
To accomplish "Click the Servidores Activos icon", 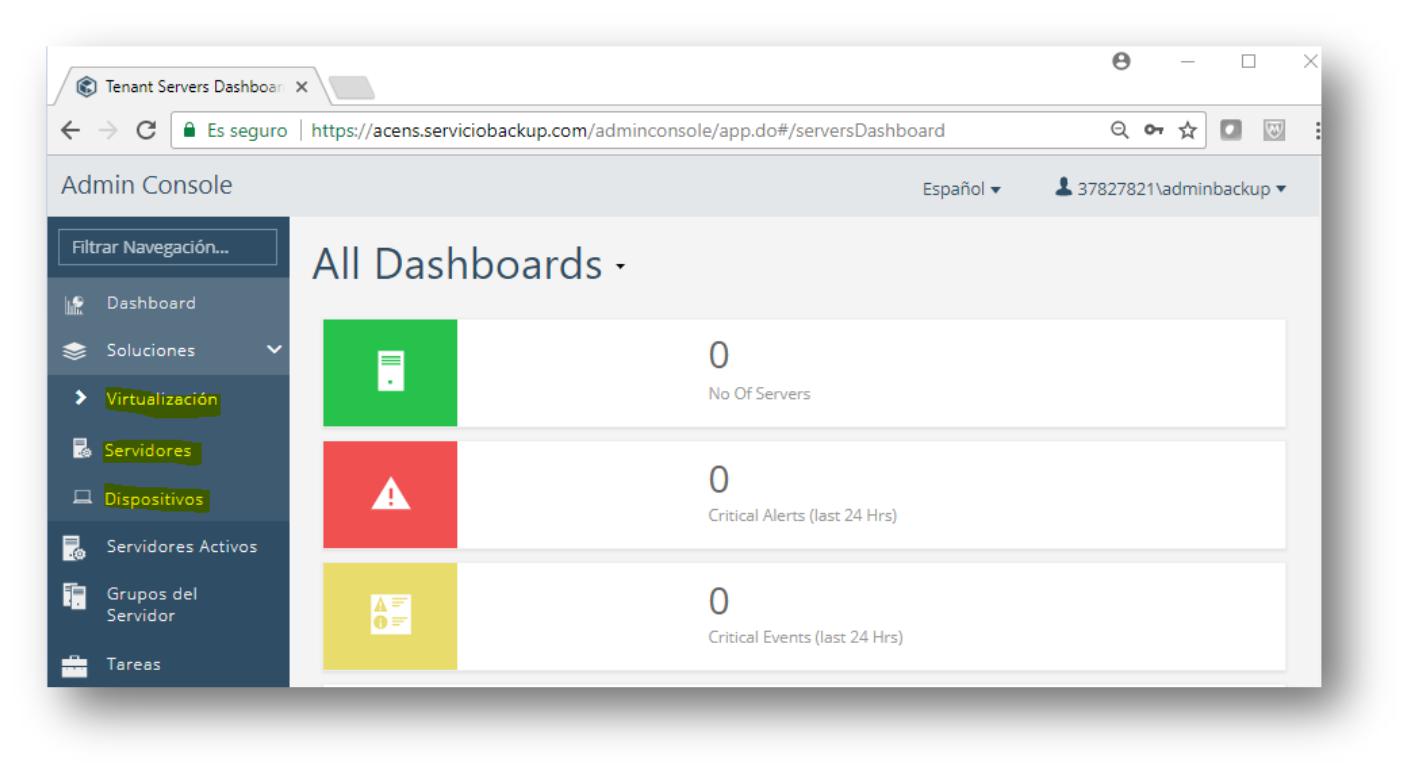I will tap(74, 547).
